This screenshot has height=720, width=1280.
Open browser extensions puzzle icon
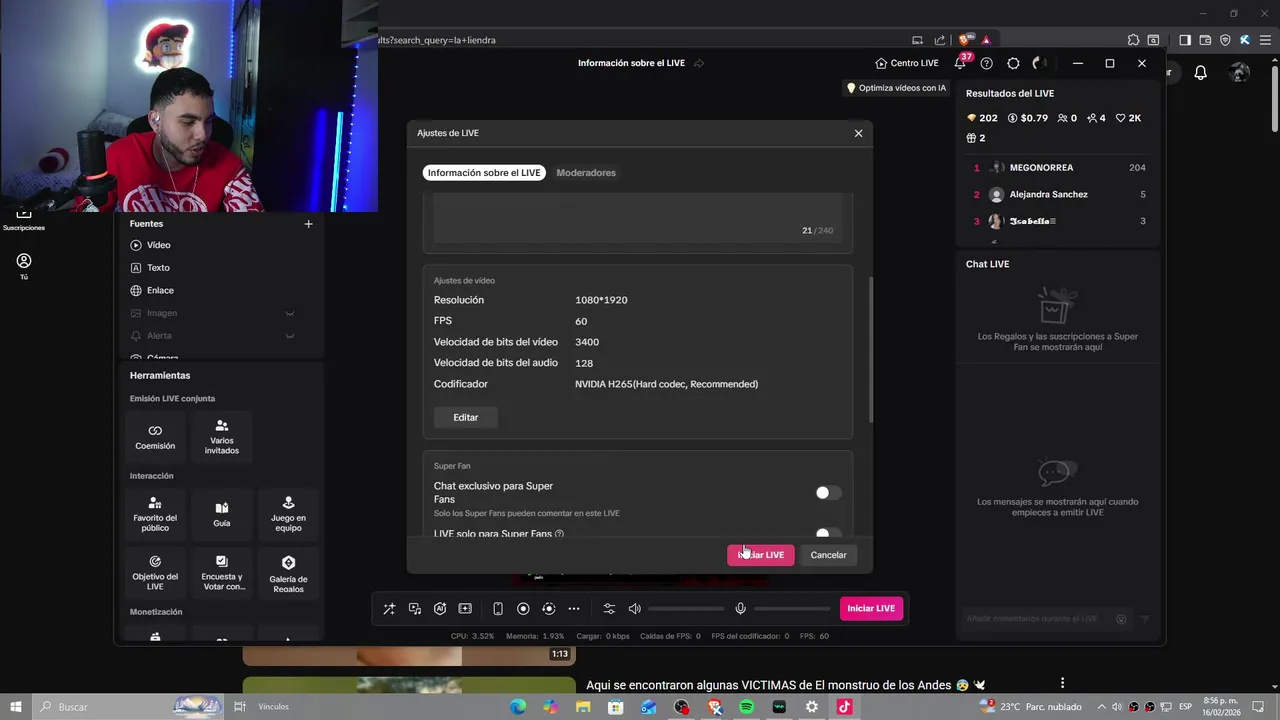pyautogui.click(x=1133, y=40)
